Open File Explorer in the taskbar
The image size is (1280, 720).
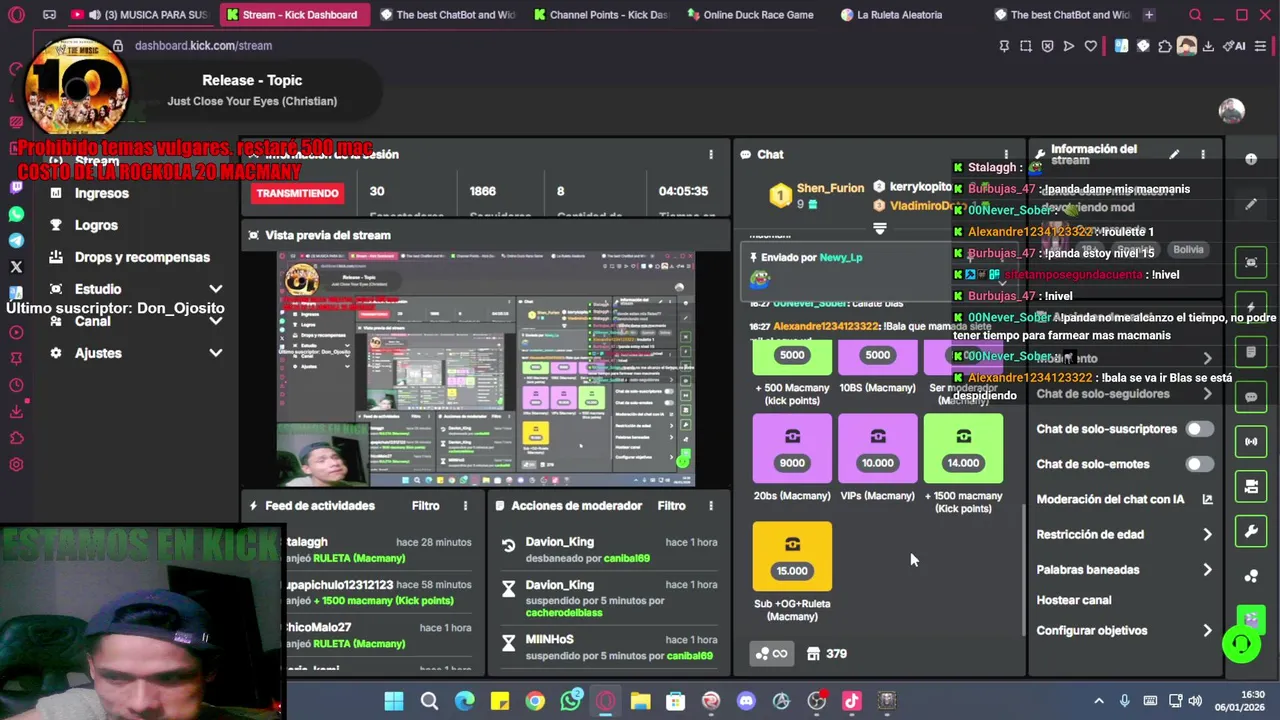640,701
